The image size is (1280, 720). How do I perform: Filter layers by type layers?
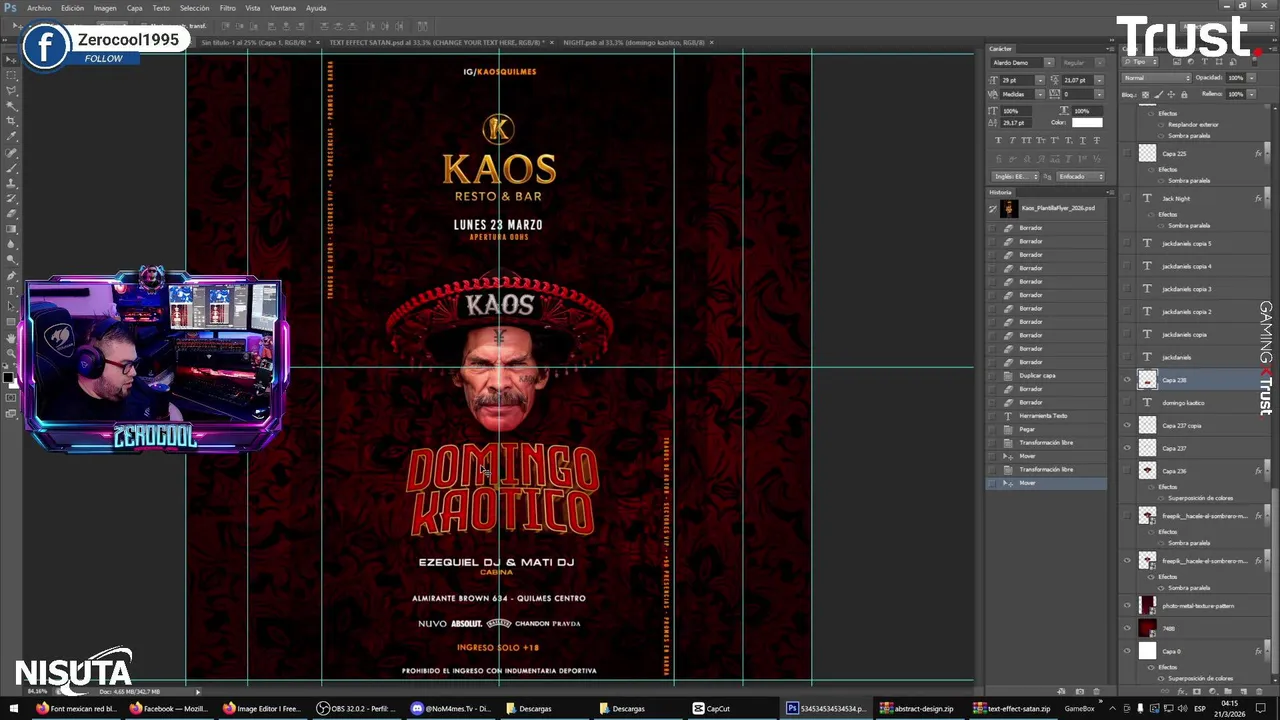1205,62
